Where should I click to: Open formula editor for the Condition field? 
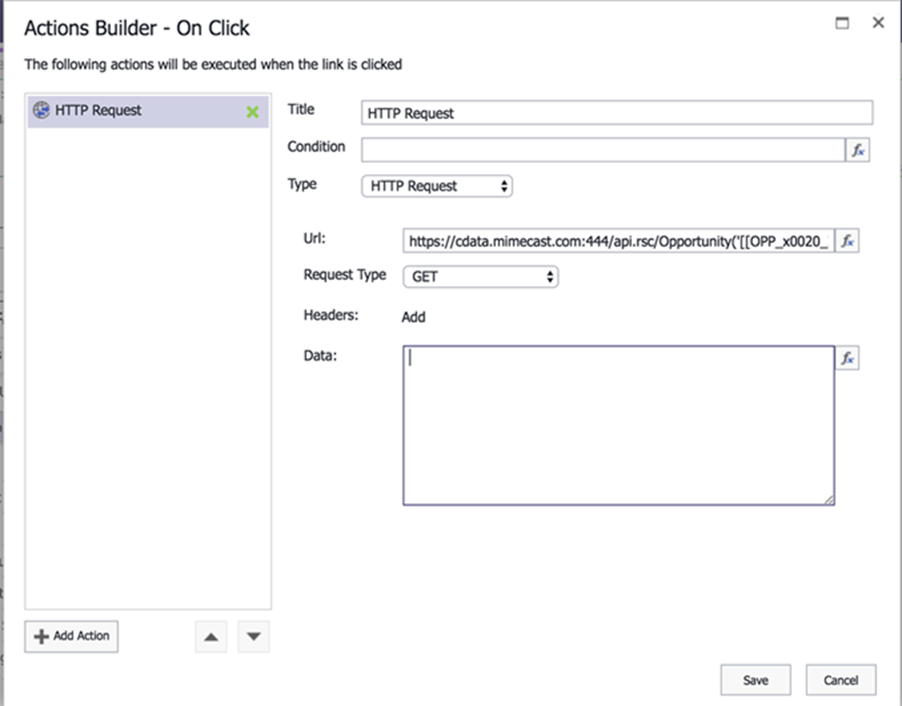[858, 150]
